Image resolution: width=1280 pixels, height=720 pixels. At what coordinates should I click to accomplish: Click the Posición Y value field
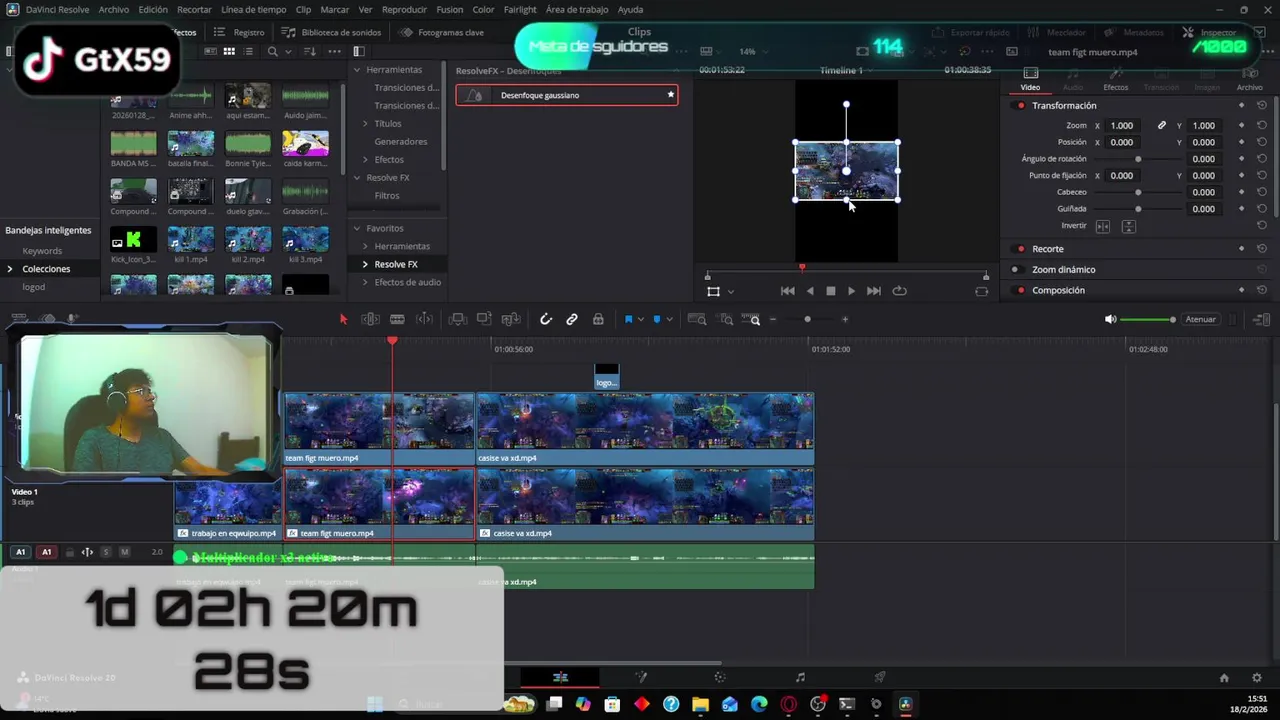[x=1203, y=142]
